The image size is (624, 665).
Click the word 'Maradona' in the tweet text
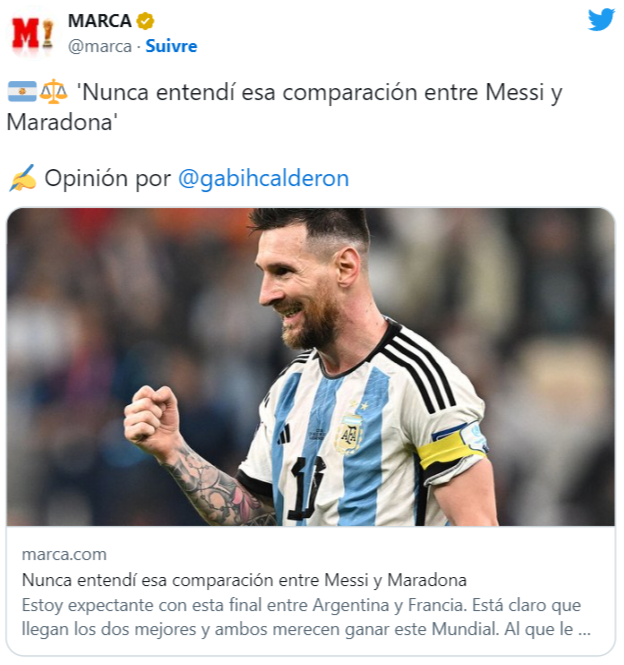tap(59, 123)
